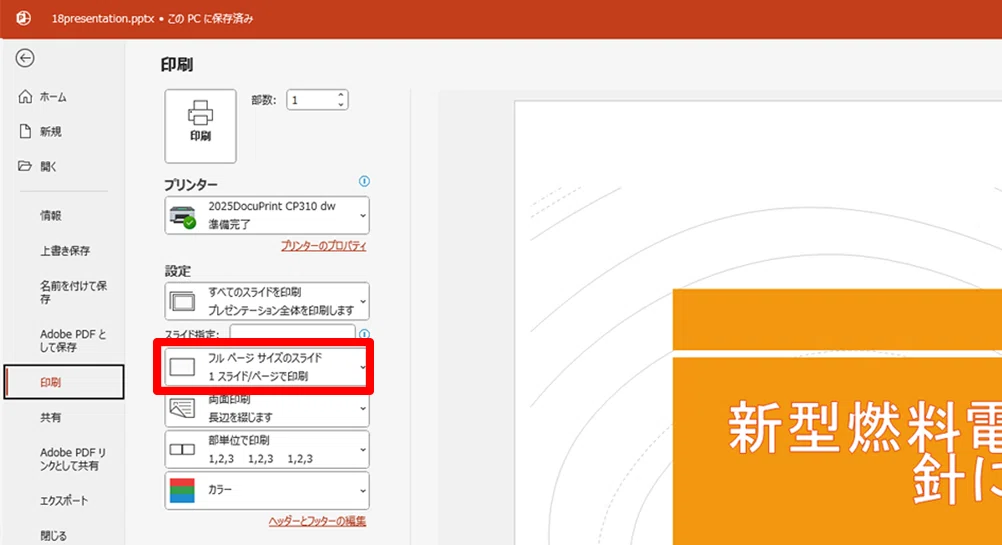Click the 開く folder icon

25,166
